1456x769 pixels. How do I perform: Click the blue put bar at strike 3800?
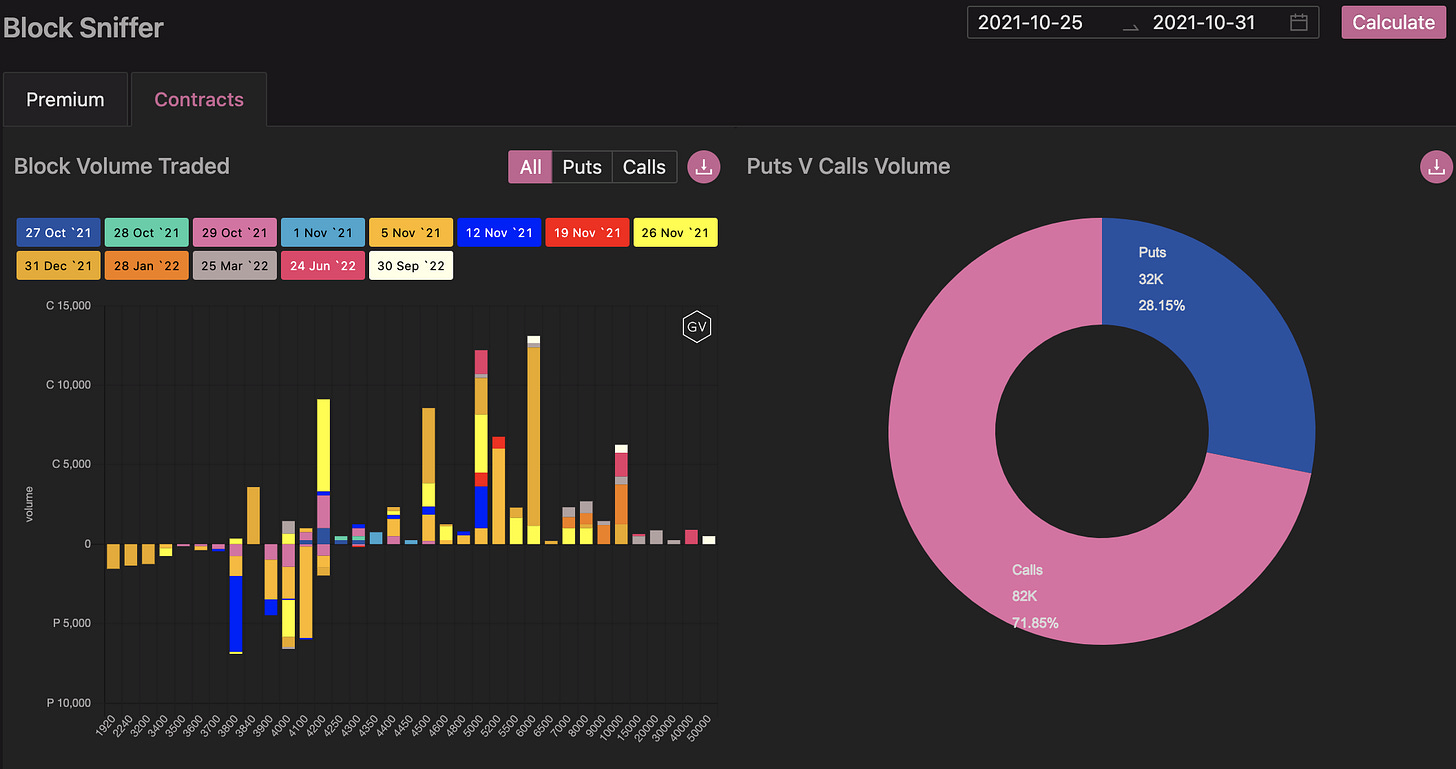tap(236, 613)
